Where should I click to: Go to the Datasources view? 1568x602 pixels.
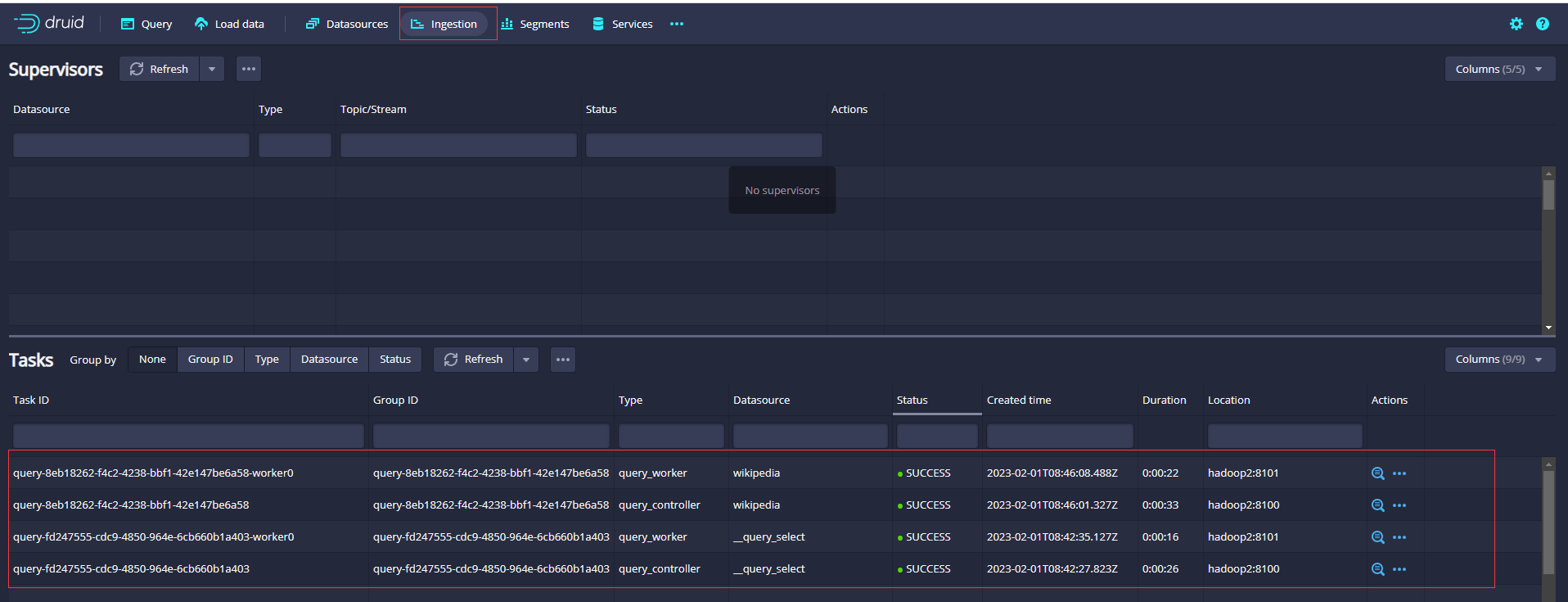(x=347, y=24)
